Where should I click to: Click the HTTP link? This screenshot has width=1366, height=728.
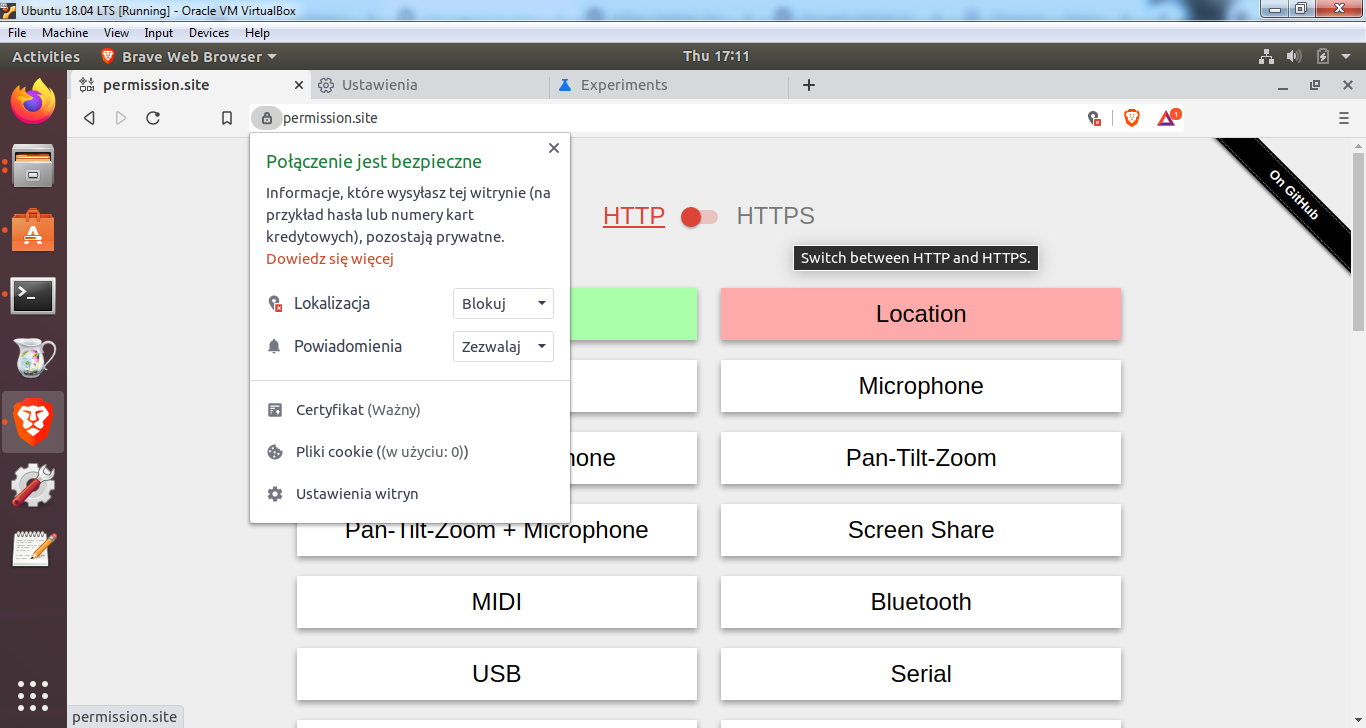coord(634,216)
